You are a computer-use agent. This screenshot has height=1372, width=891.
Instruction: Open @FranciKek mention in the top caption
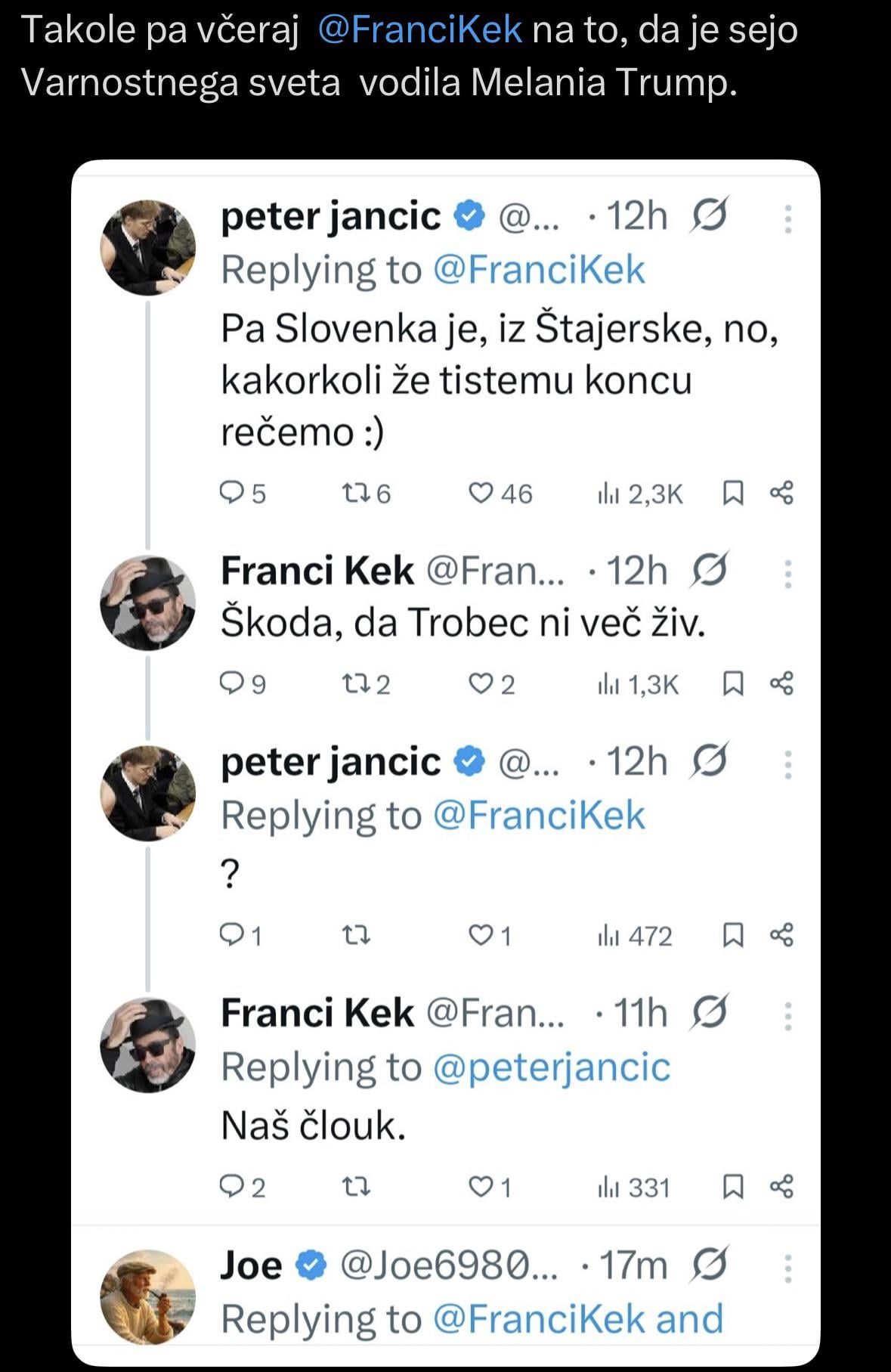tap(420, 30)
